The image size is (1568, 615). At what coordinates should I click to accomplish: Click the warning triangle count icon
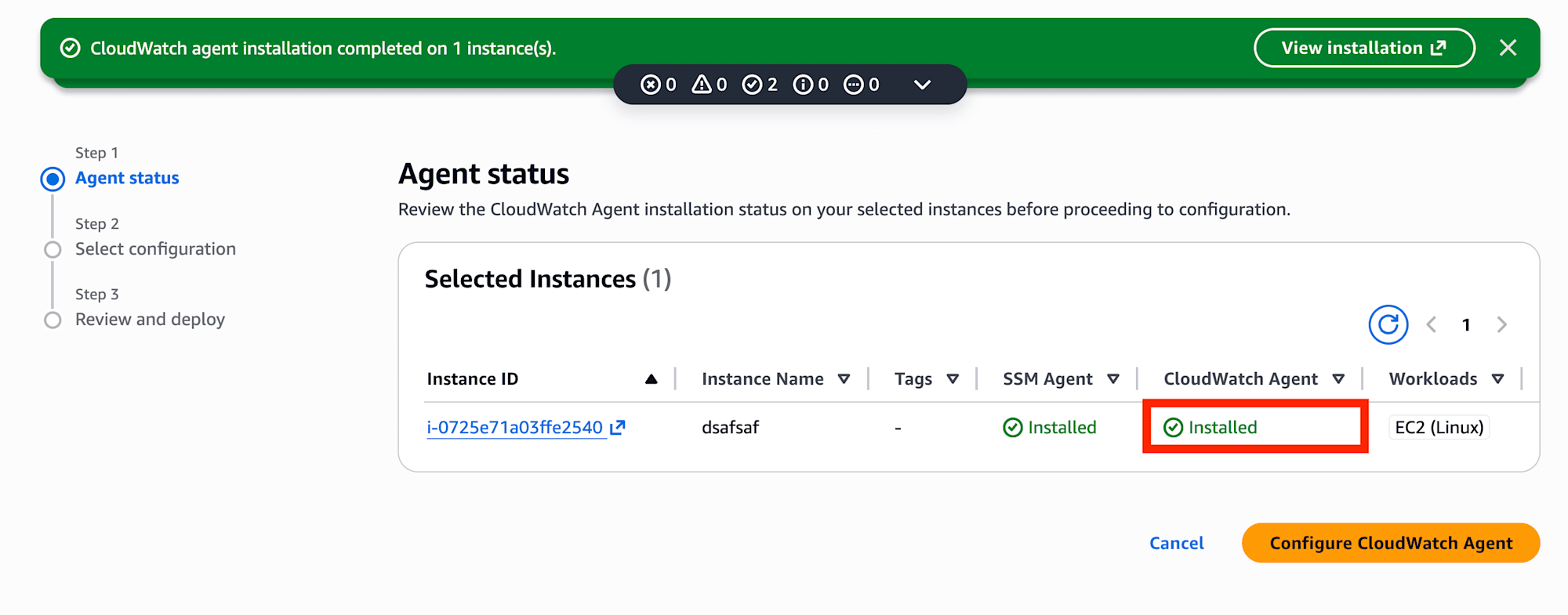pos(710,85)
